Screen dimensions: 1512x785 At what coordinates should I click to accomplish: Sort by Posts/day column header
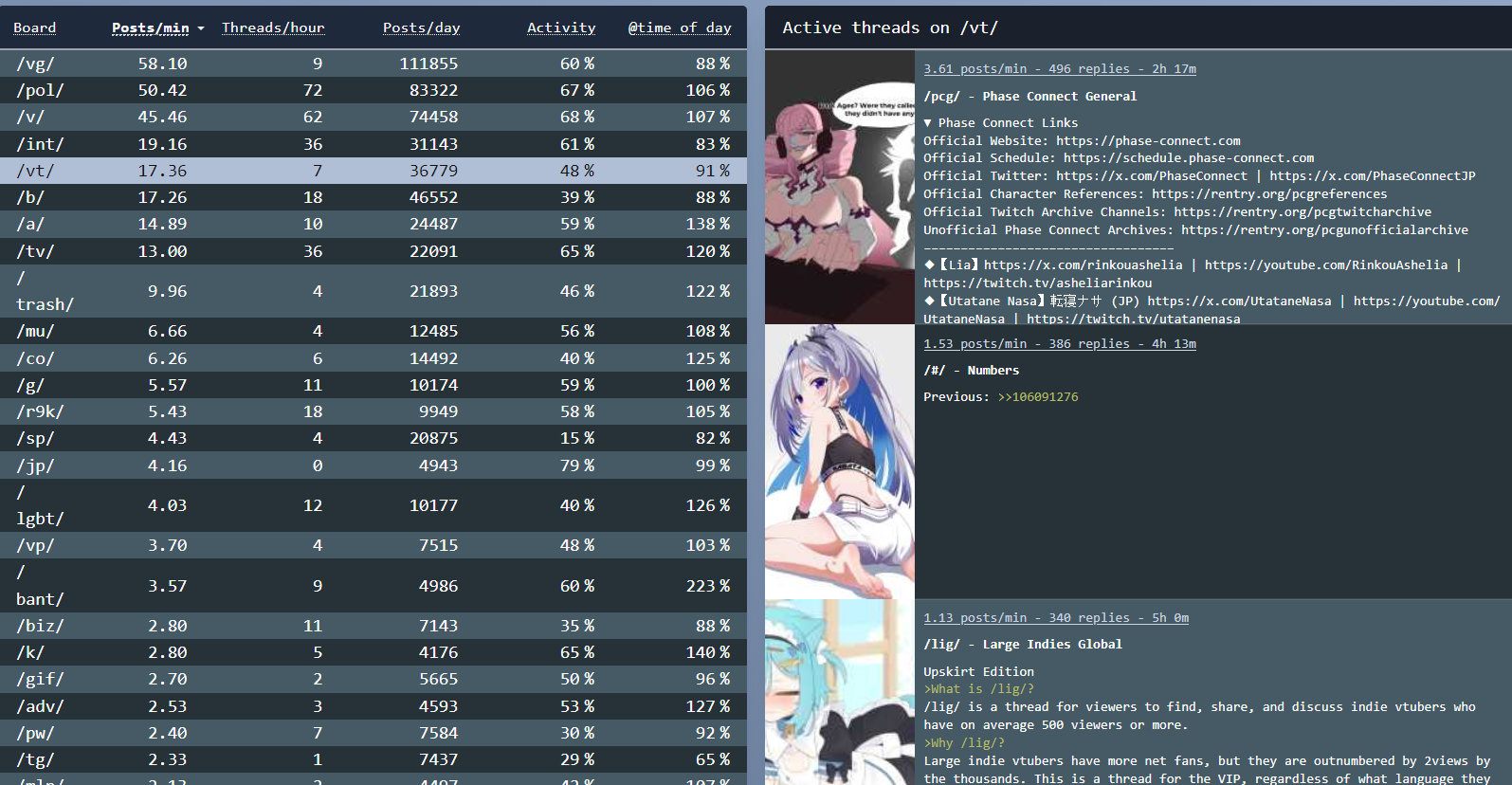[x=421, y=27]
